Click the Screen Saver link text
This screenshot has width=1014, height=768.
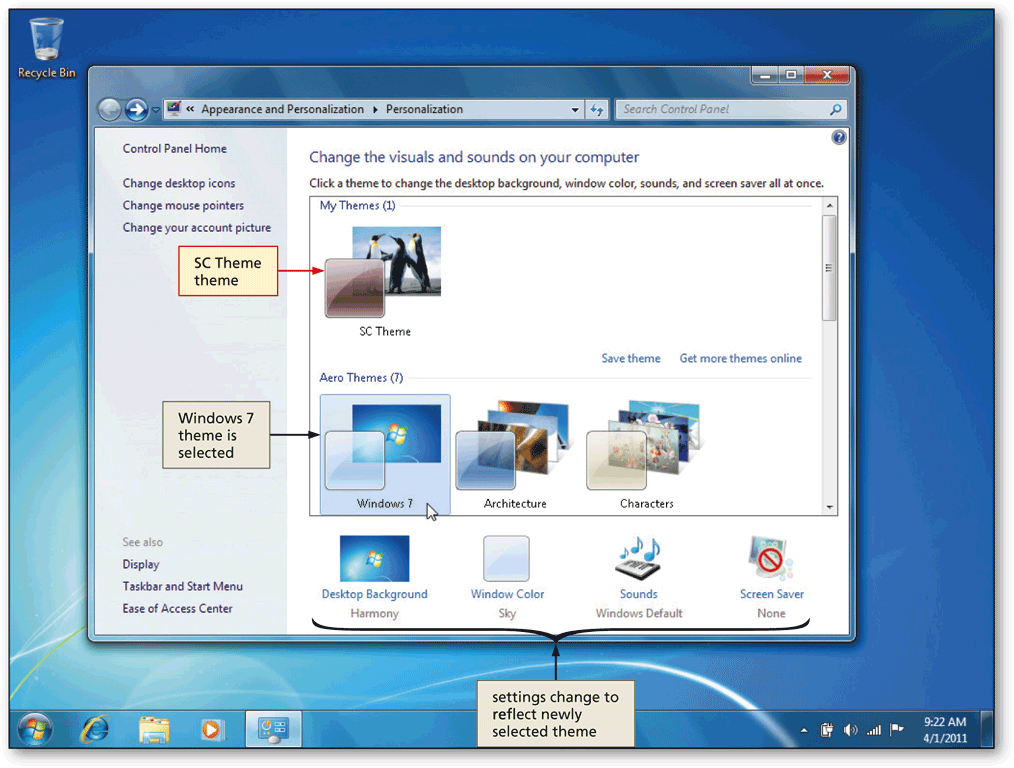[771, 594]
